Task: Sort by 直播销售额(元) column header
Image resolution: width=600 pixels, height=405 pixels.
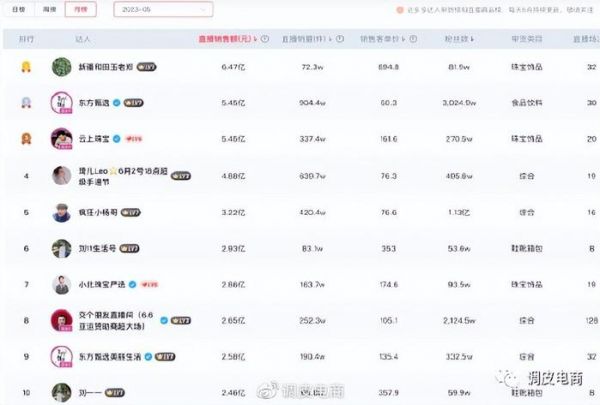Action: [227, 40]
